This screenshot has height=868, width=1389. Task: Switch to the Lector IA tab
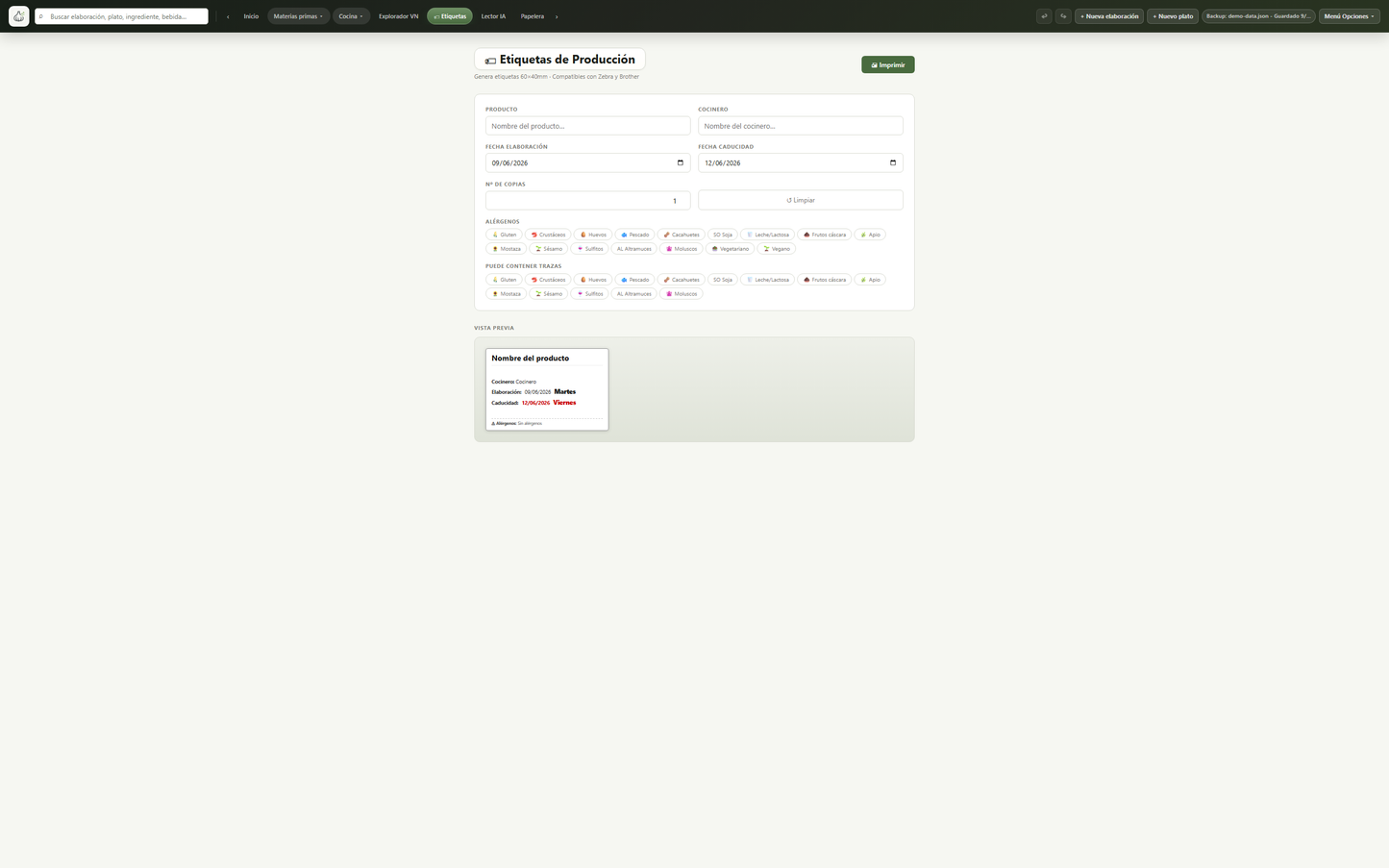(493, 16)
